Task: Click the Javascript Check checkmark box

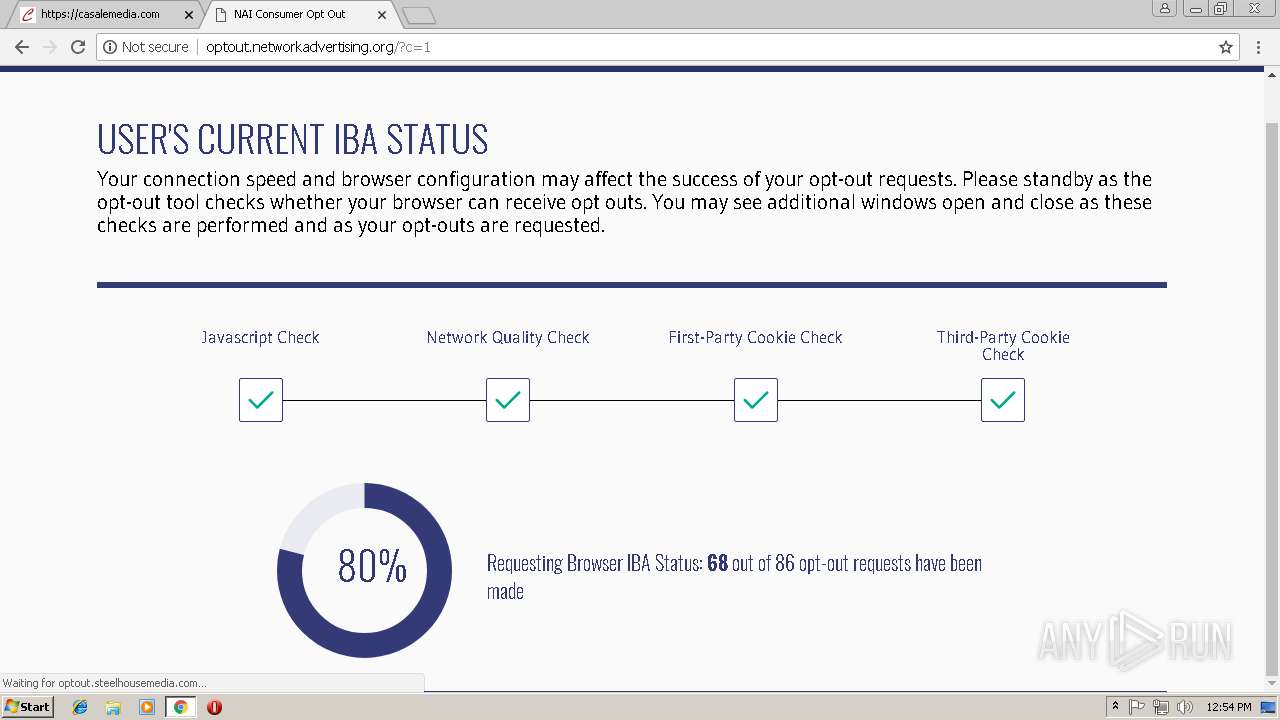Action: click(261, 400)
